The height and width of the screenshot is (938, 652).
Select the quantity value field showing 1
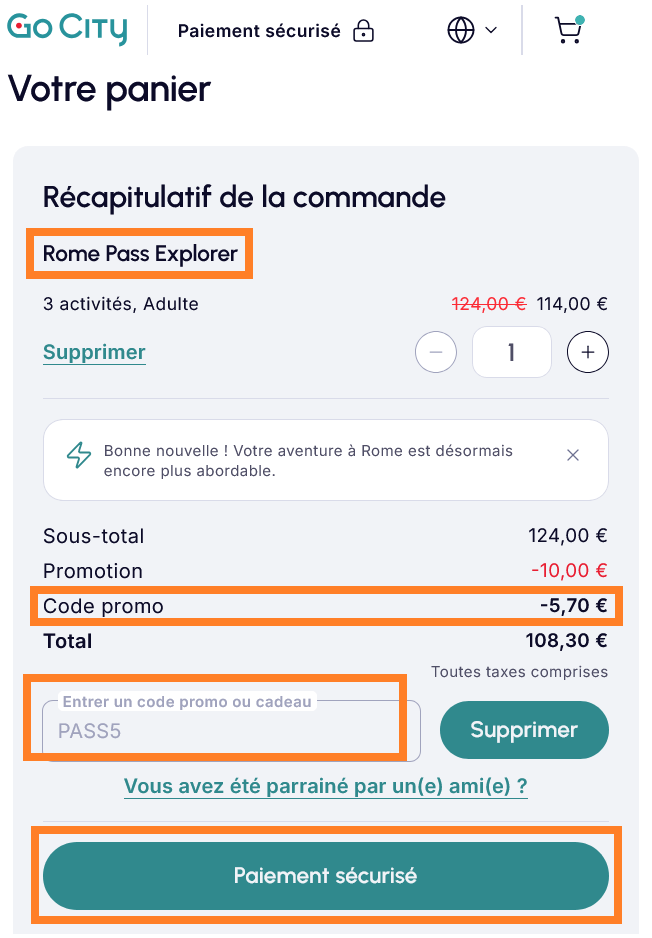tap(511, 352)
